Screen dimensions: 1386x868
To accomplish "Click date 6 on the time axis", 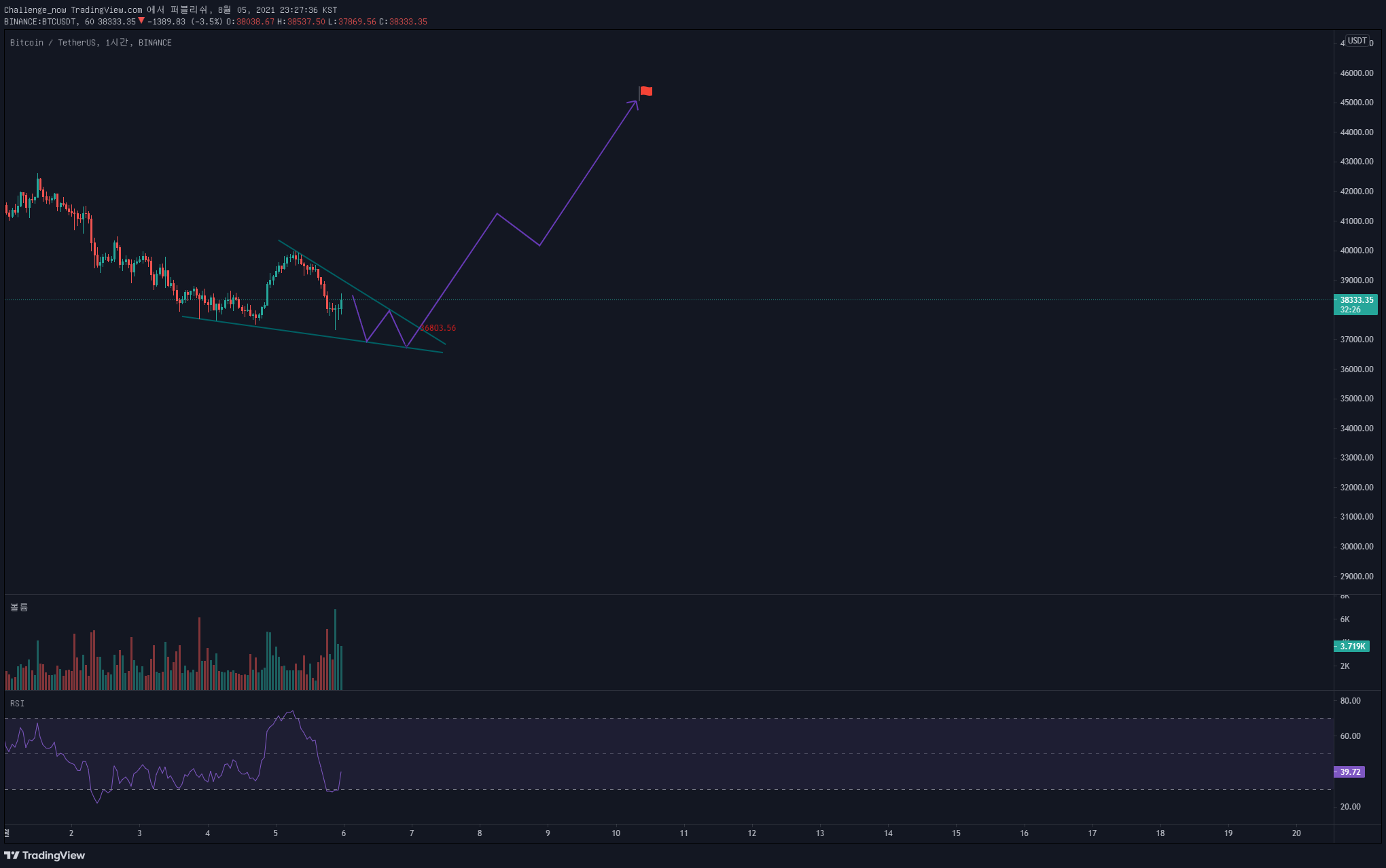I will [x=344, y=833].
